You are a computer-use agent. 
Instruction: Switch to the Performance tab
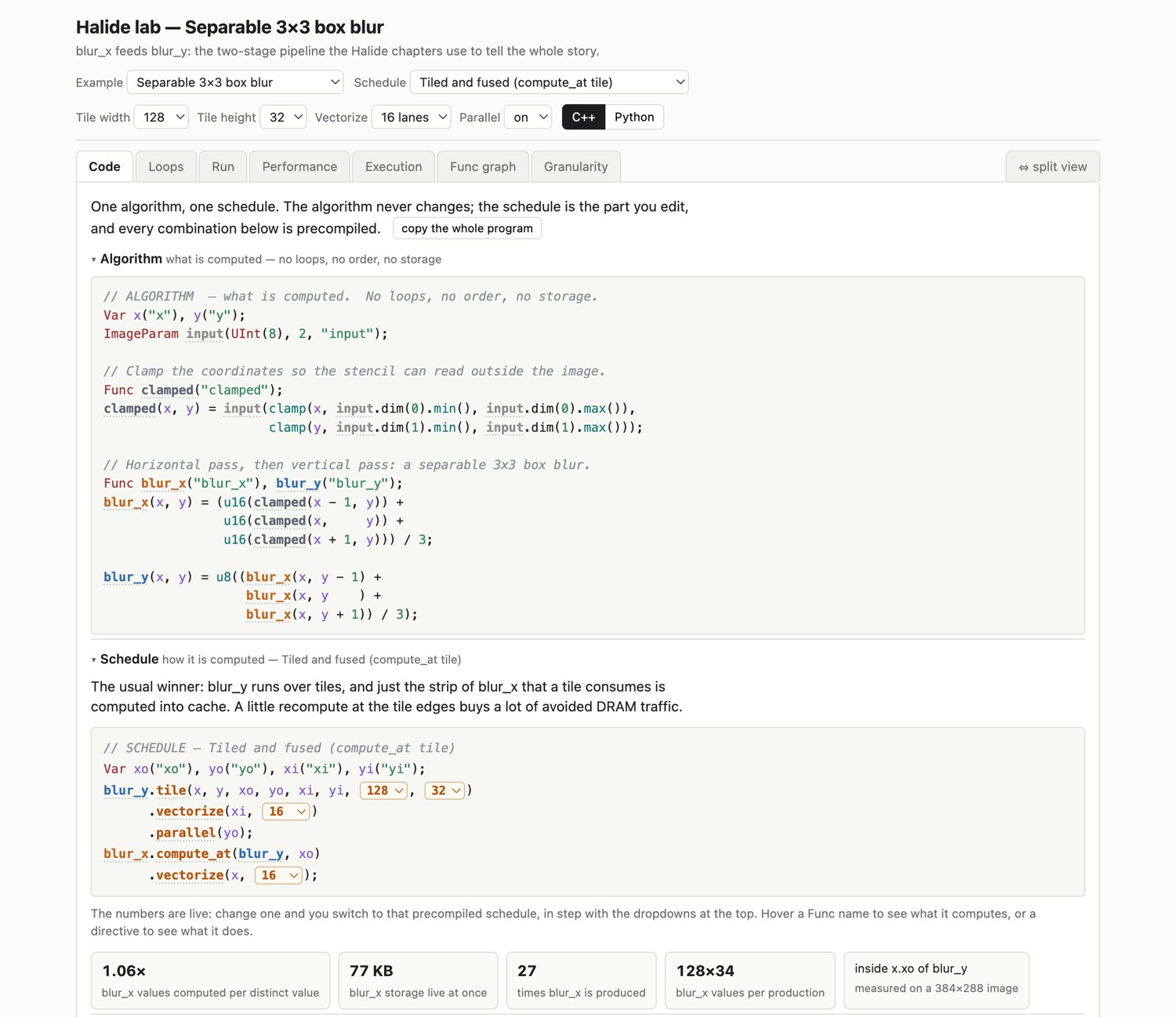[x=299, y=167]
